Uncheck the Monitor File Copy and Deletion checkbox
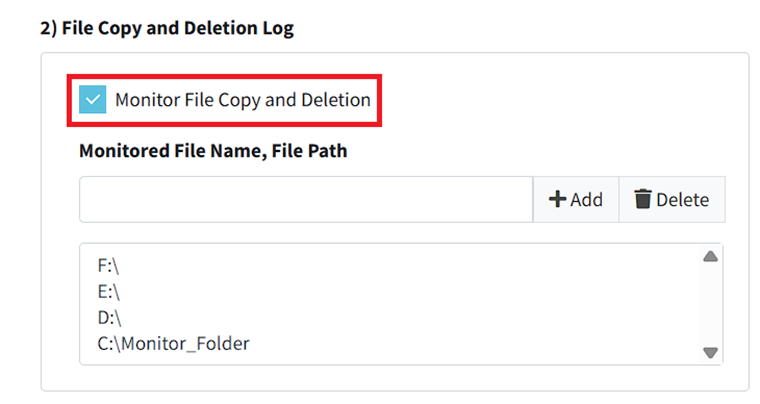760x404 pixels. (x=92, y=100)
